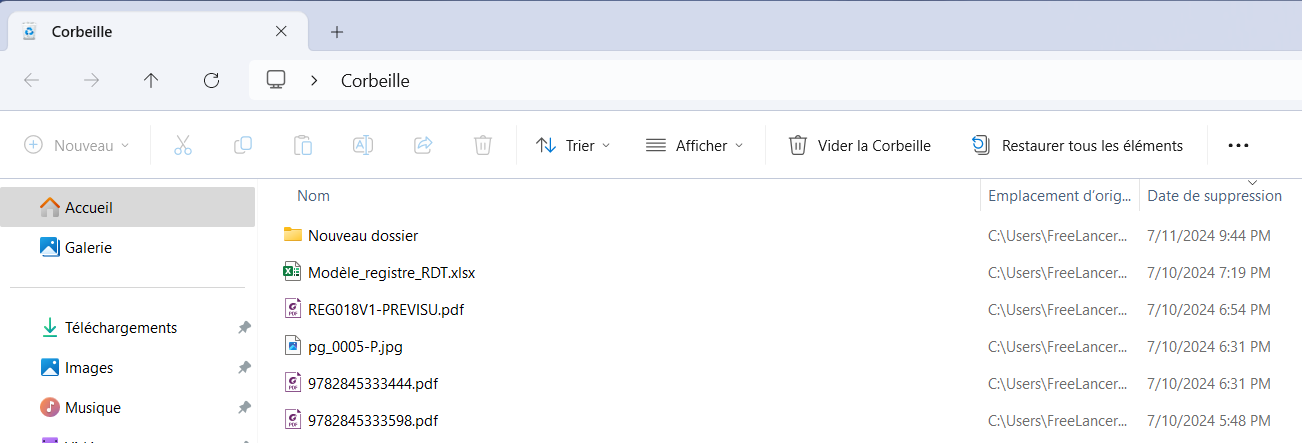Click original location of Nouveau dossier row
Image resolution: width=1302 pixels, height=443 pixels.
pos(1059,236)
